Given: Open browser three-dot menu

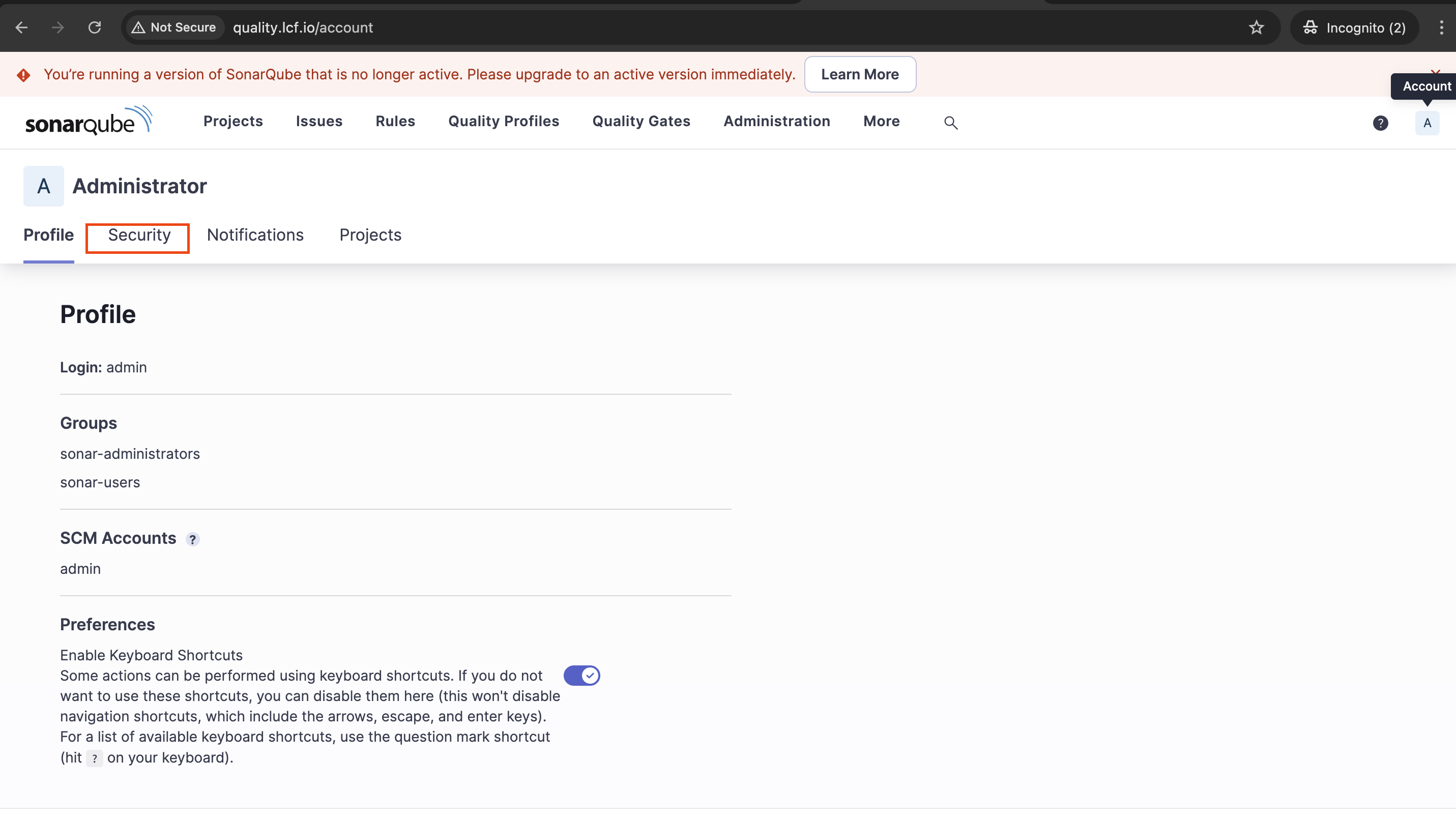Looking at the screenshot, I should [x=1441, y=27].
